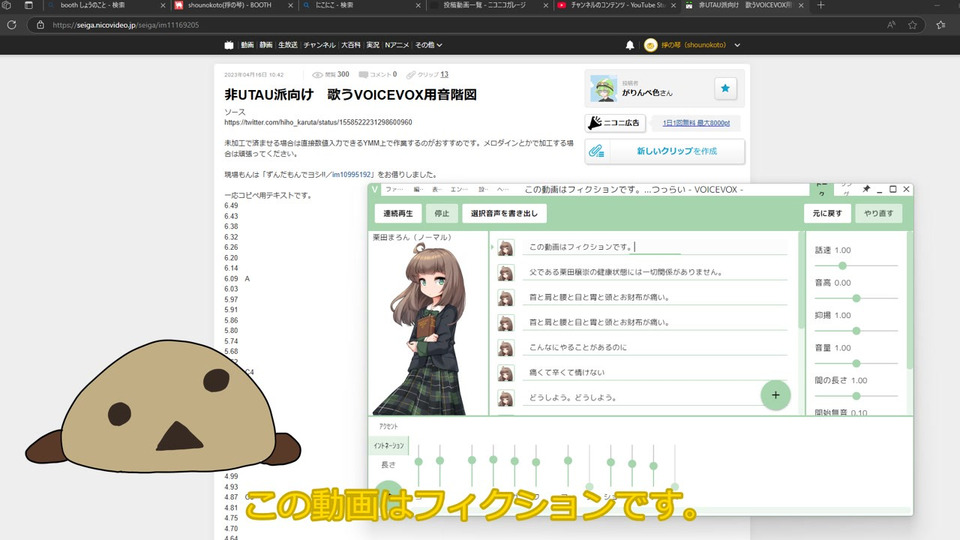Change character icon for こんなにやることがあるのに line
This screenshot has height=540, width=960.
click(506, 348)
